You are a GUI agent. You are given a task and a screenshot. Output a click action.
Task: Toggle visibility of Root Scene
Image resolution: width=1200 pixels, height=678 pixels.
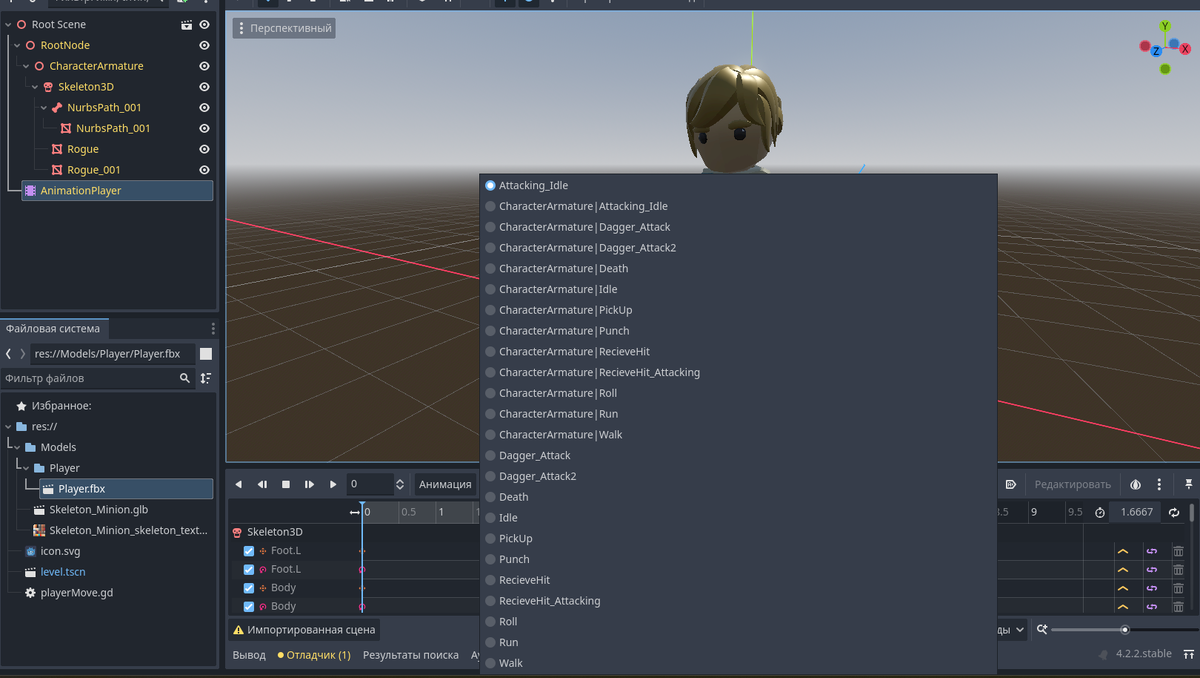pos(204,24)
